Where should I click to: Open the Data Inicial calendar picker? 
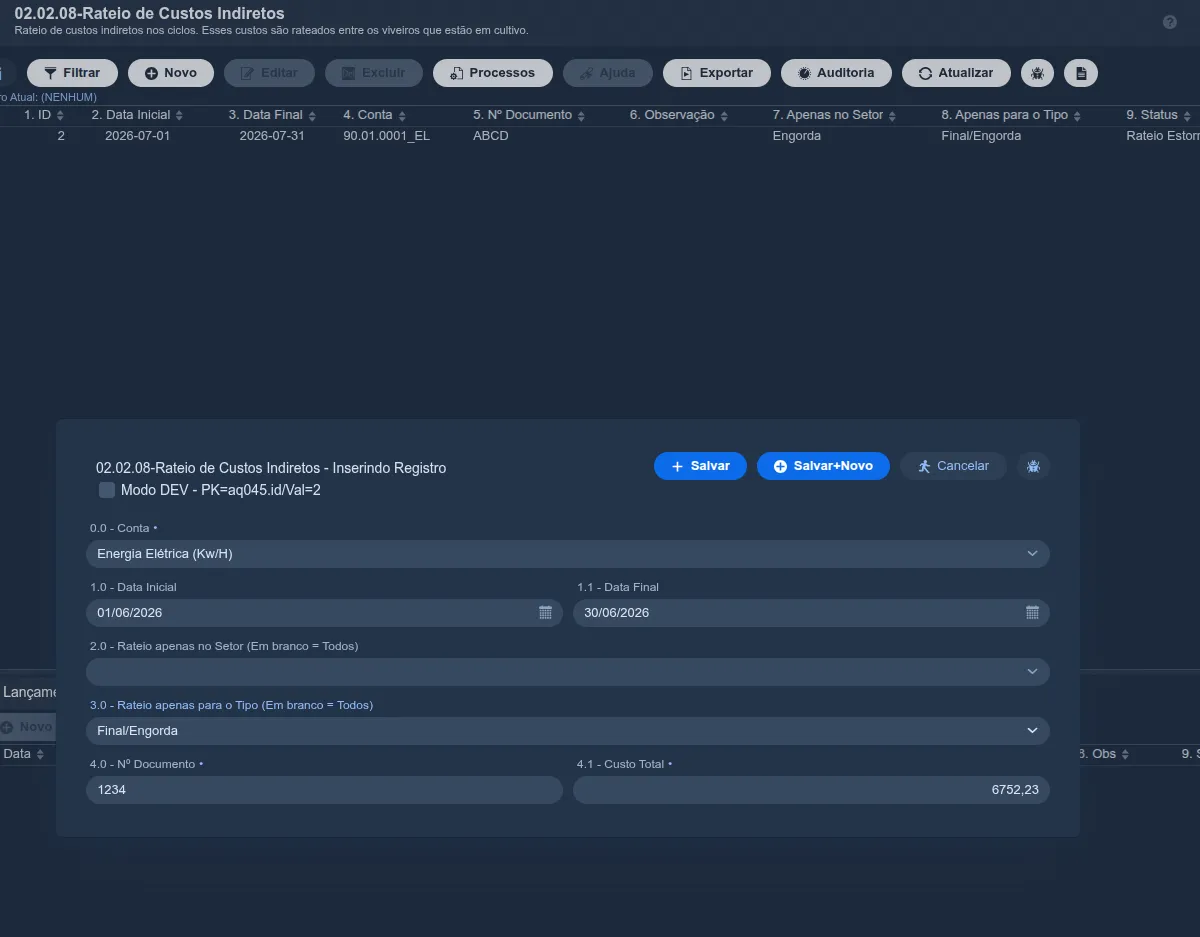545,613
